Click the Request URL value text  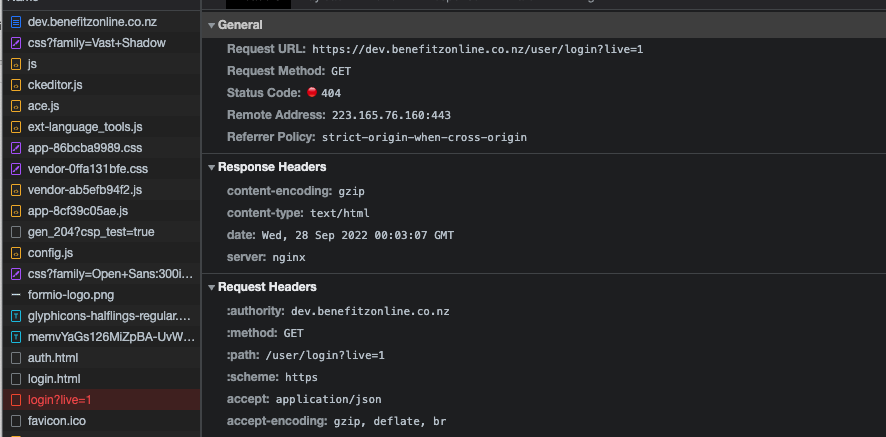click(477, 49)
